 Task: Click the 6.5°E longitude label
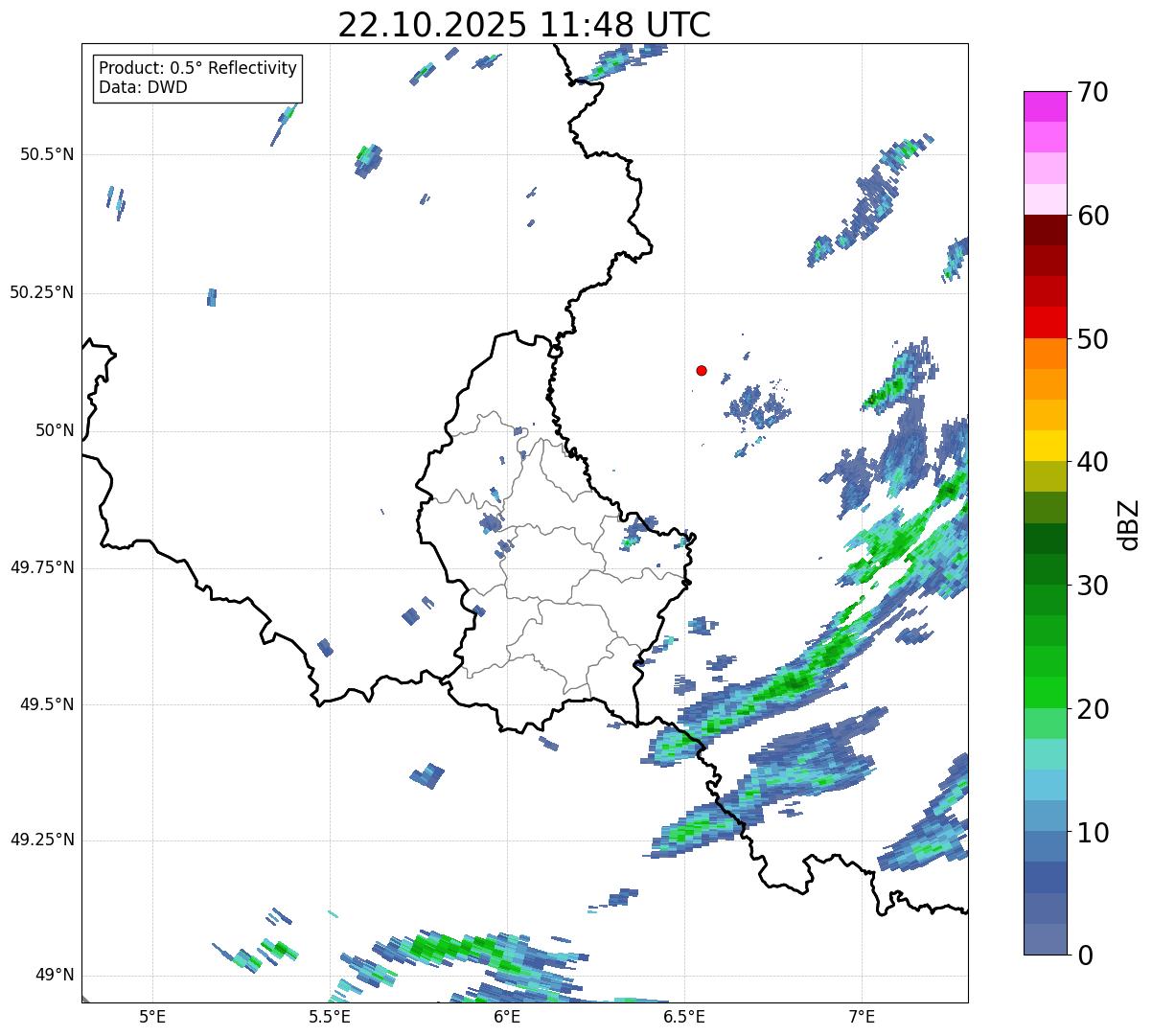(x=684, y=1016)
